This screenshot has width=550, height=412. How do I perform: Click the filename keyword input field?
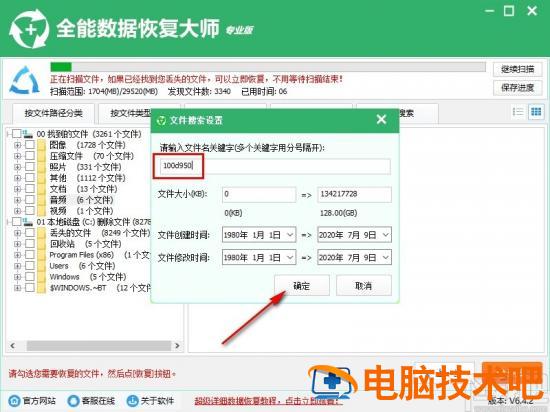[276, 166]
